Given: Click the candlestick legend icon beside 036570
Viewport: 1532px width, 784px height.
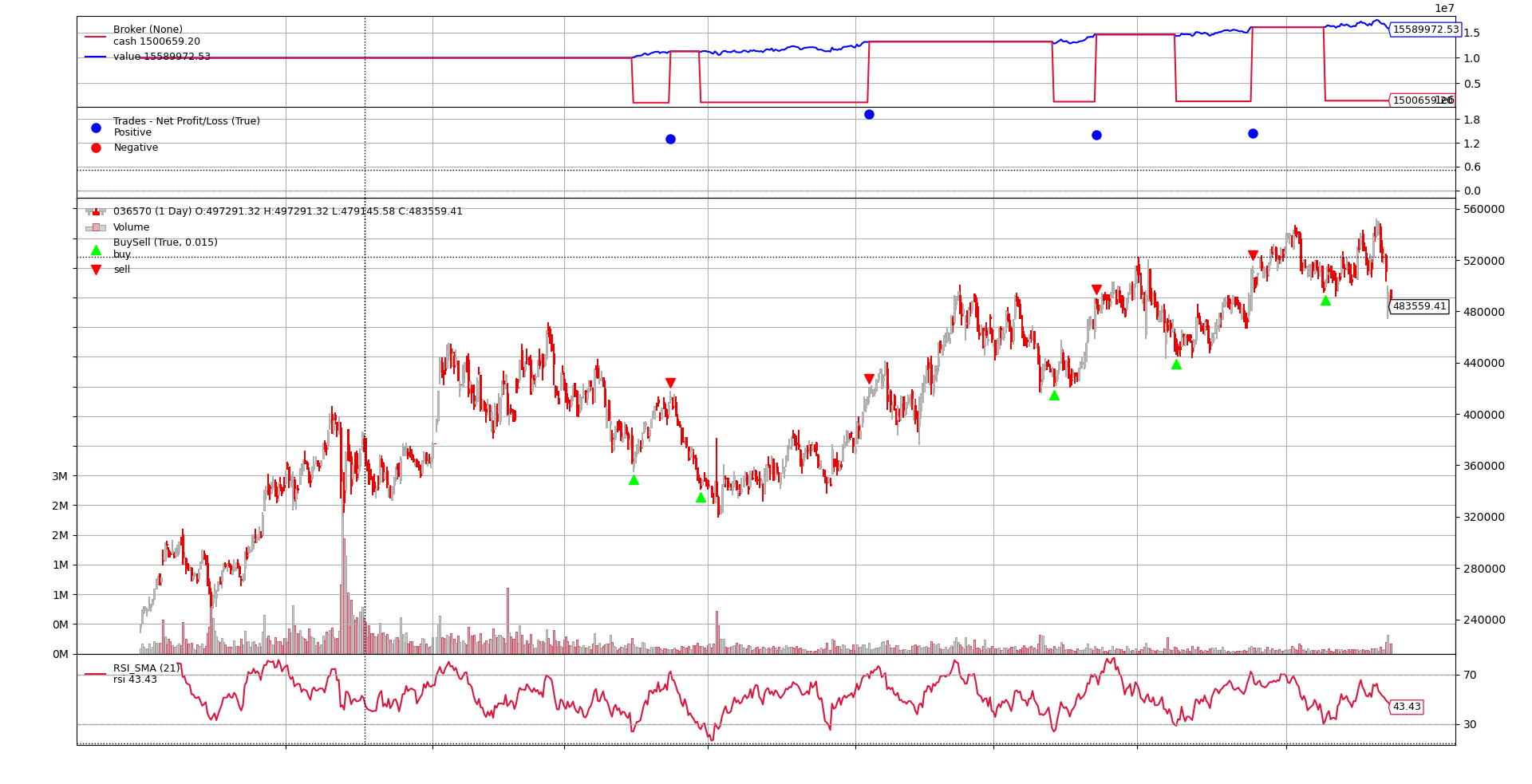Looking at the screenshot, I should click(x=96, y=211).
